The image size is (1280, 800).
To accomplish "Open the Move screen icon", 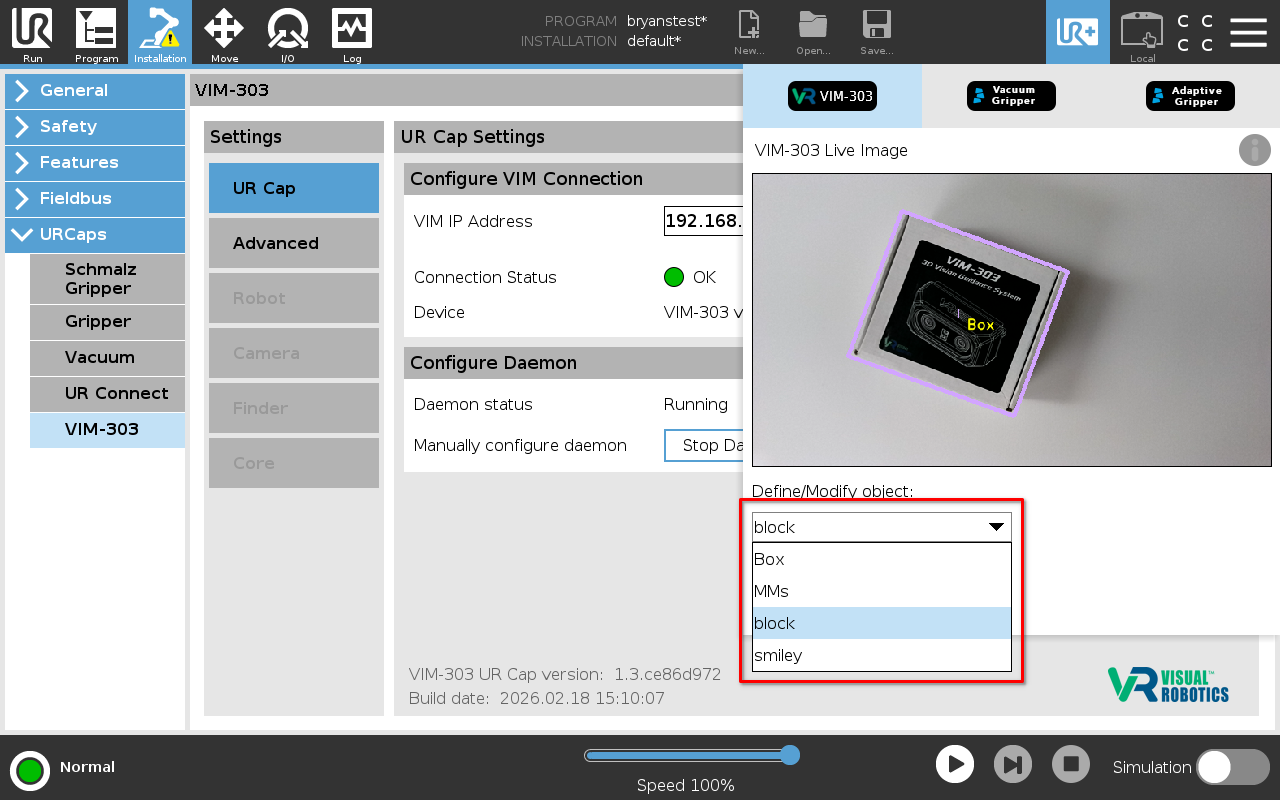I will point(224,32).
